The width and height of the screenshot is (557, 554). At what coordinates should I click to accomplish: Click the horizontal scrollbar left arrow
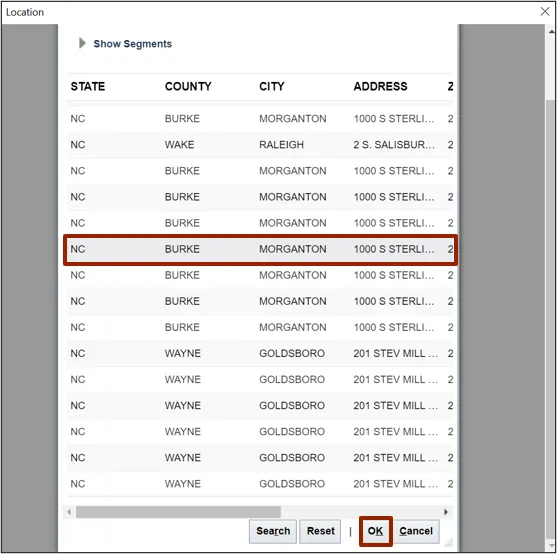point(69,512)
